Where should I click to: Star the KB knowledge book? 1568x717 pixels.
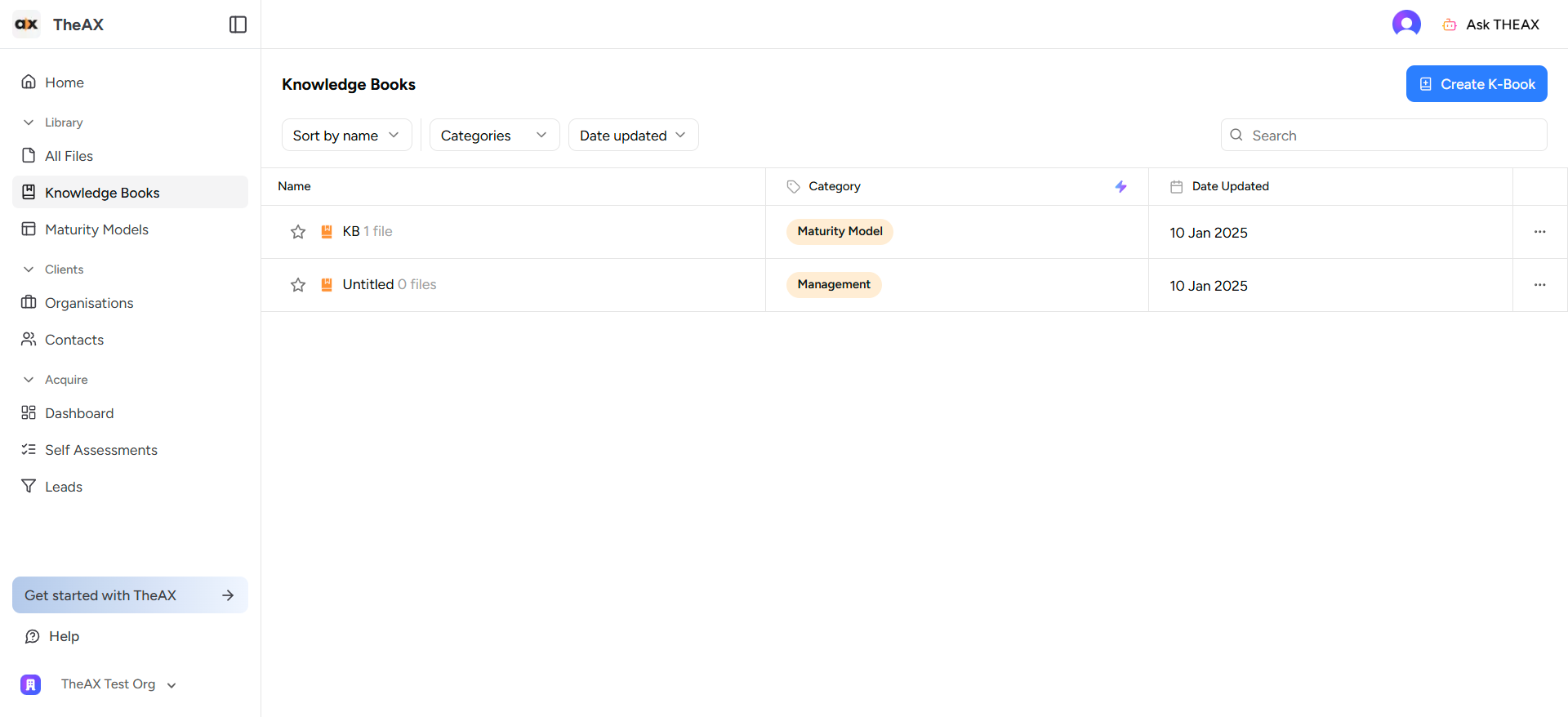[298, 232]
